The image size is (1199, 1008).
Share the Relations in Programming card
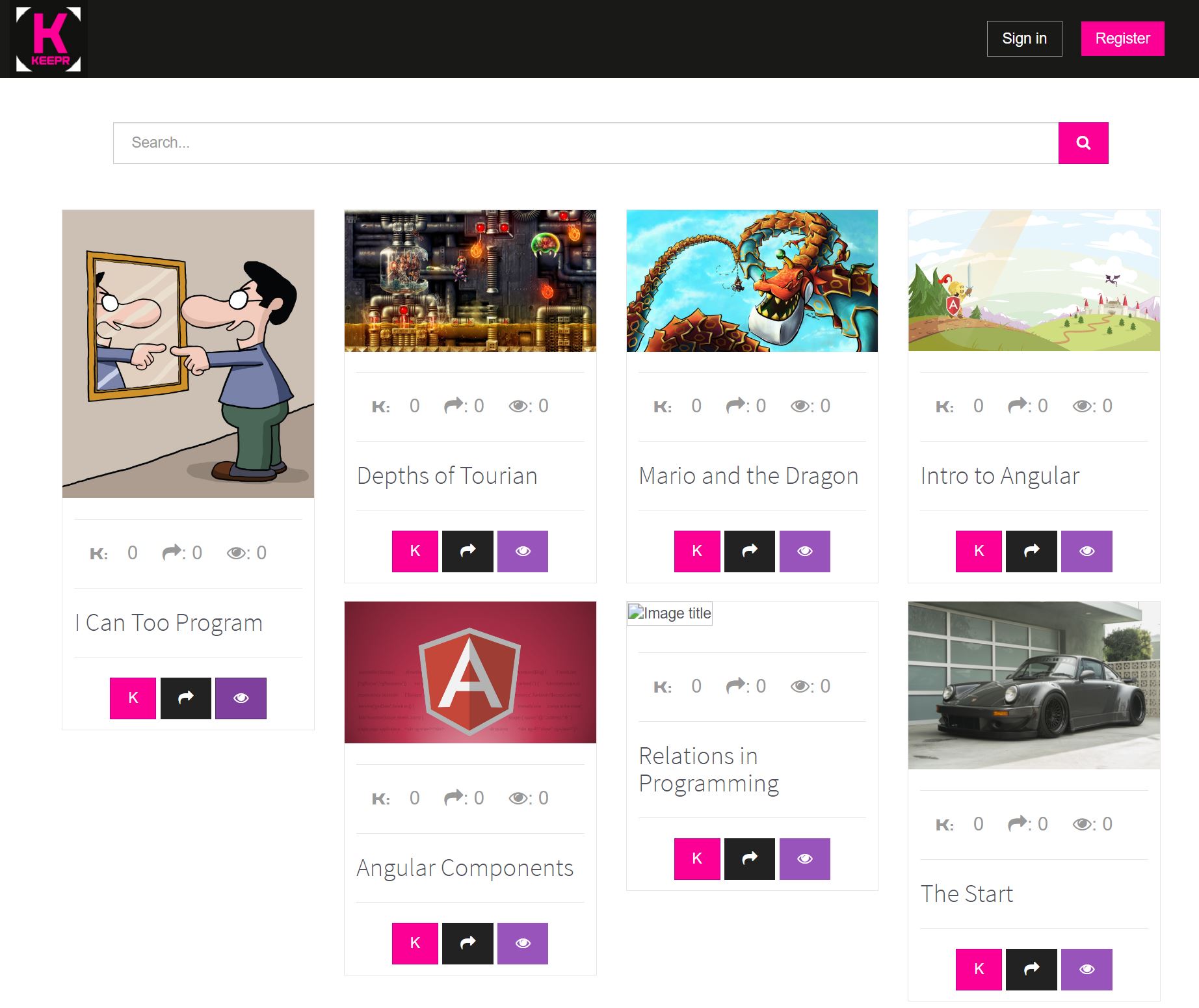750,859
